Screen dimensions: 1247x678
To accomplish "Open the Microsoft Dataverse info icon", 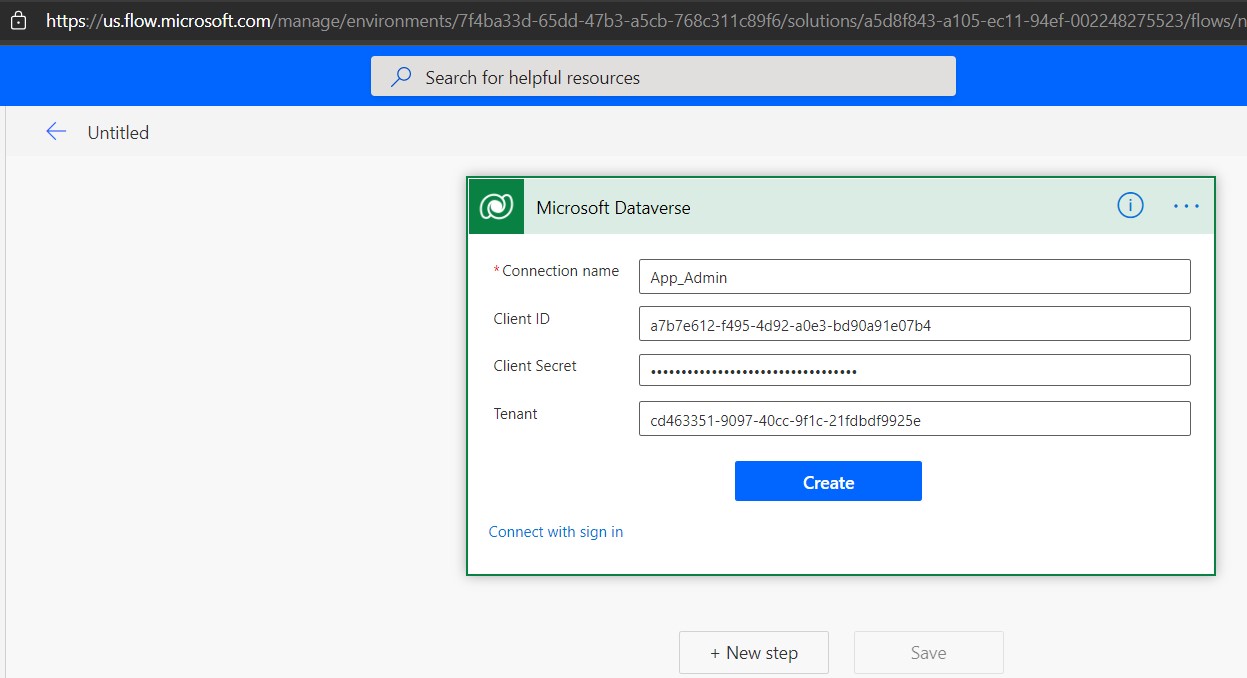I will pos(1130,206).
